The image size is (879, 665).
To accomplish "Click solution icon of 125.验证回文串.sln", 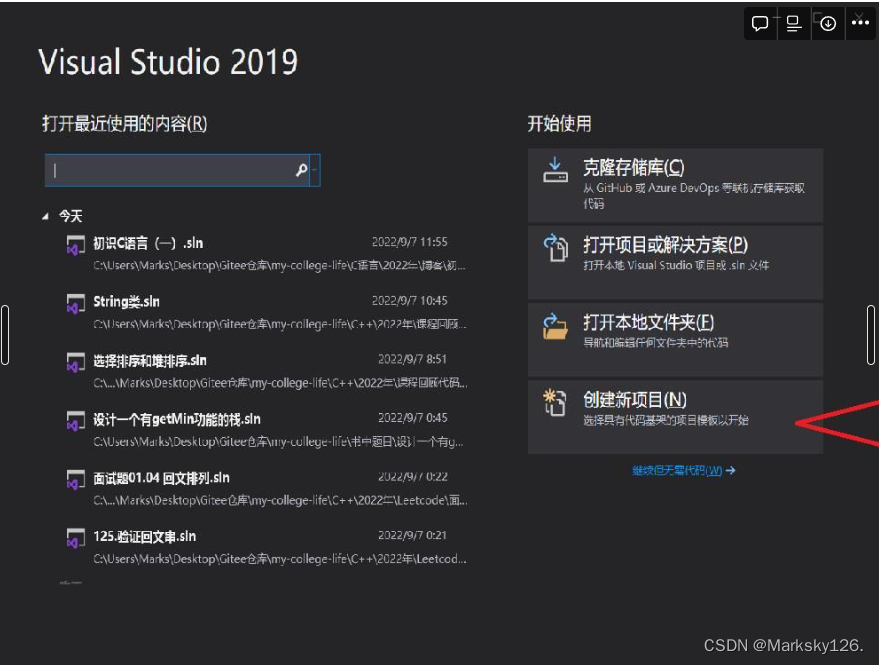I will pos(76,538).
